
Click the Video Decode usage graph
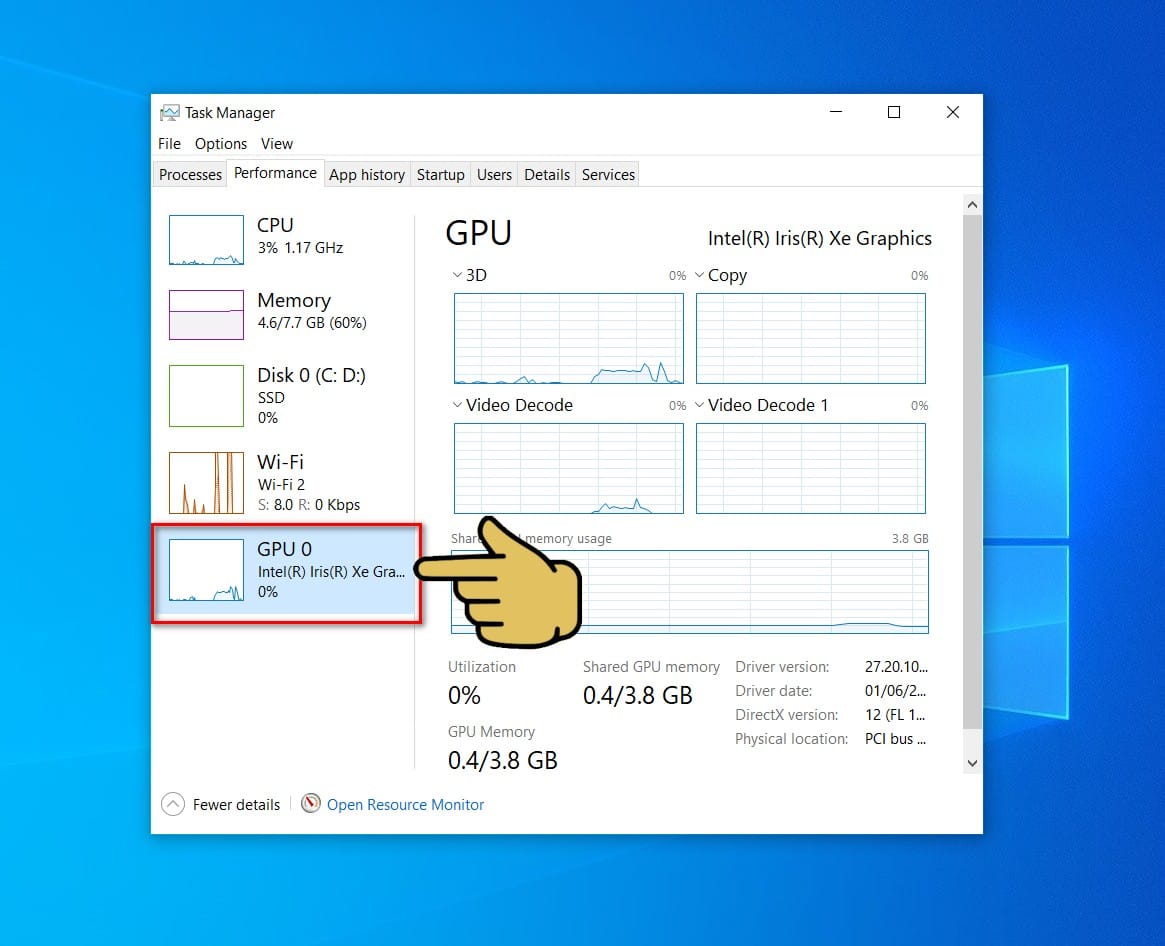[x=568, y=468]
